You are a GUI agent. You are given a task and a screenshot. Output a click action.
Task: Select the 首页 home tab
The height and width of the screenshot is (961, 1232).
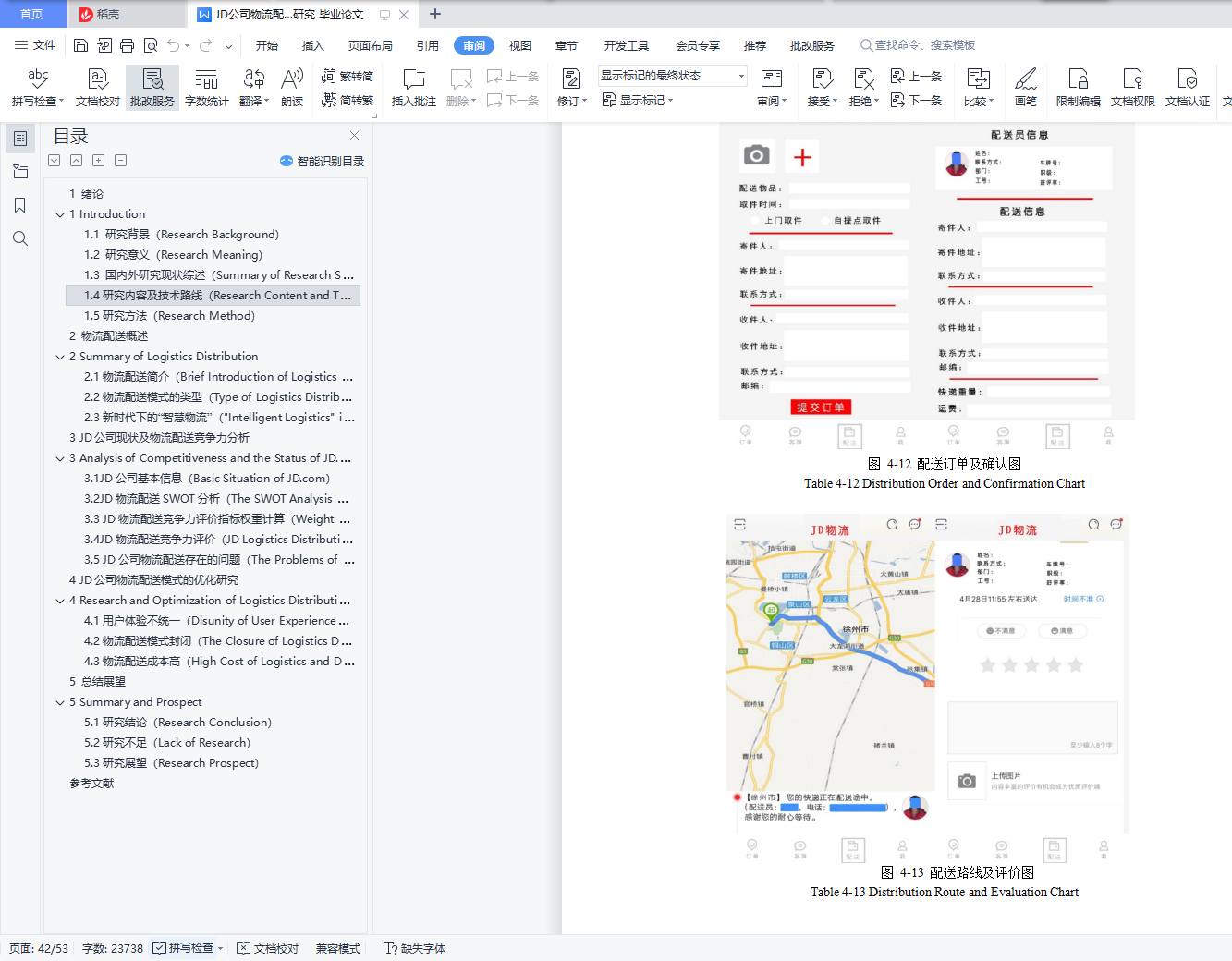tap(32, 14)
